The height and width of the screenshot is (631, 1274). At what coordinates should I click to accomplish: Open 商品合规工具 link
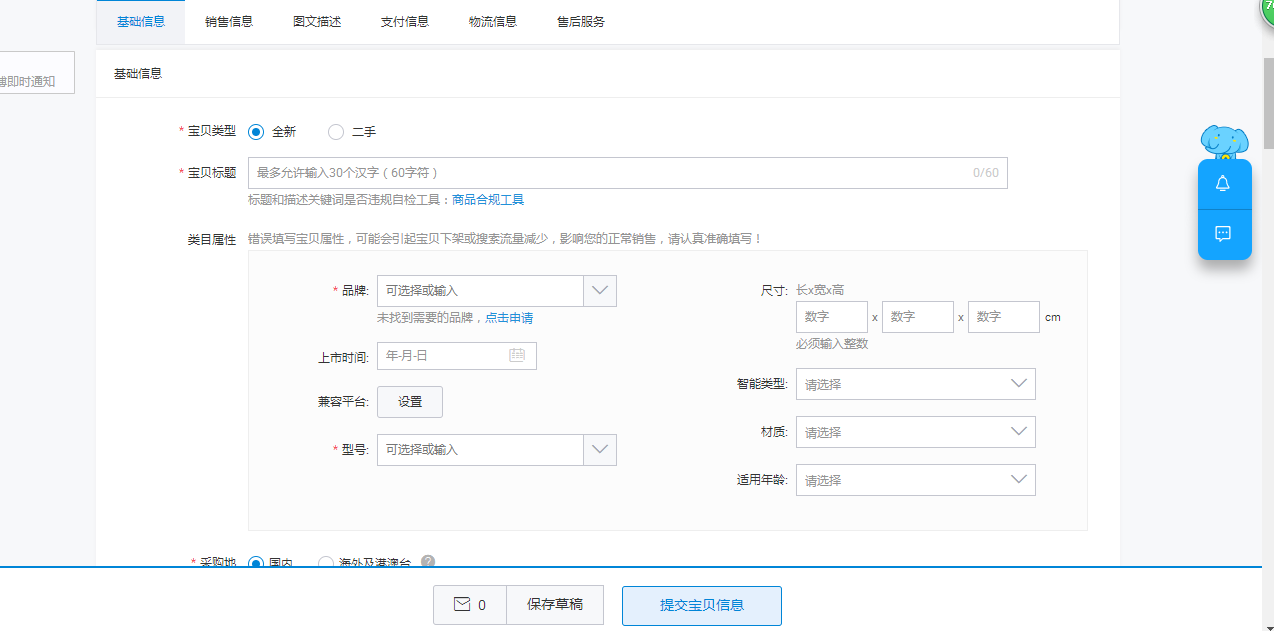point(488,200)
